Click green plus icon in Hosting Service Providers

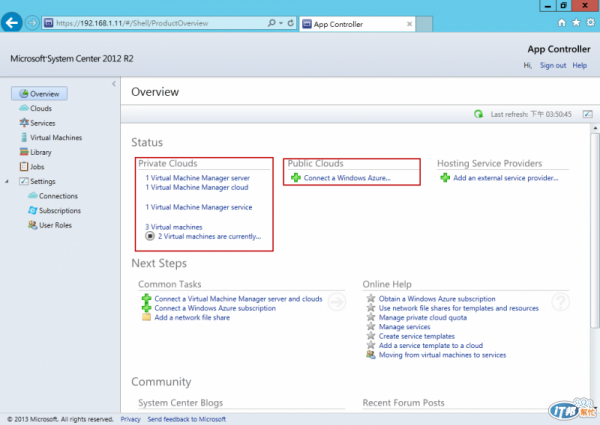[445, 177]
